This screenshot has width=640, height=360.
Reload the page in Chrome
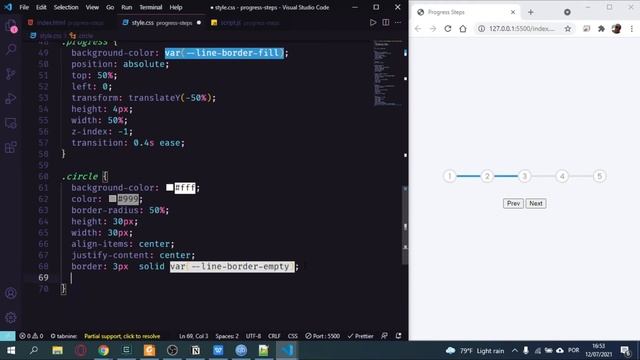click(x=448, y=29)
